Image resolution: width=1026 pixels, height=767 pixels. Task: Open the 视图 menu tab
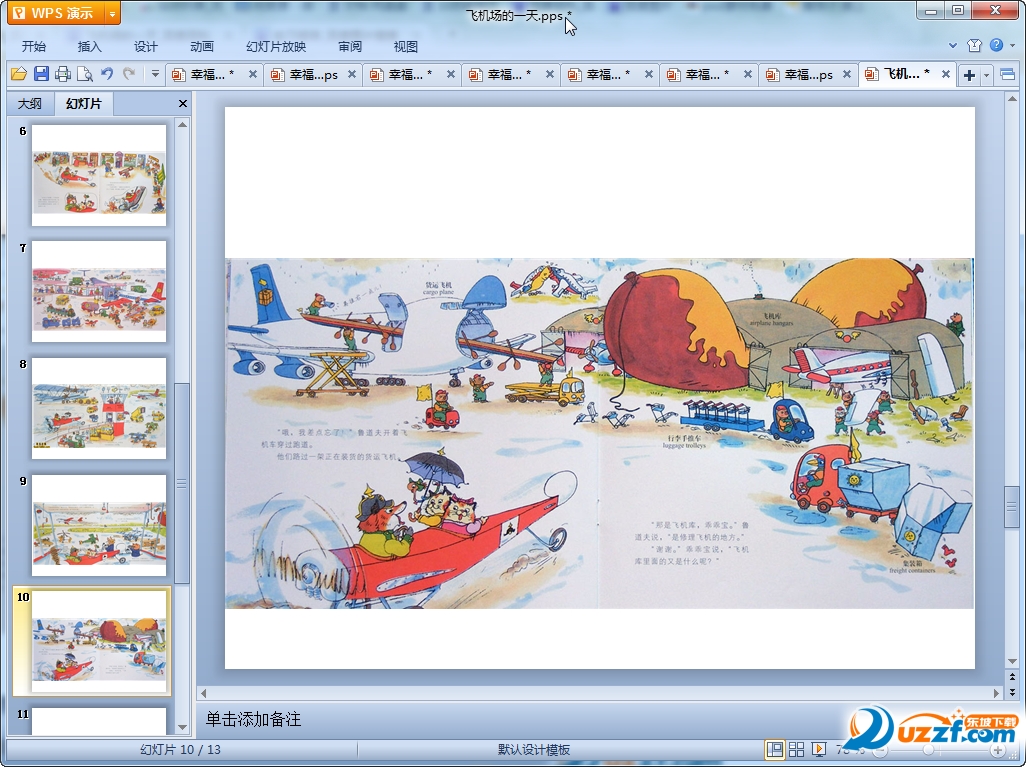(406, 46)
